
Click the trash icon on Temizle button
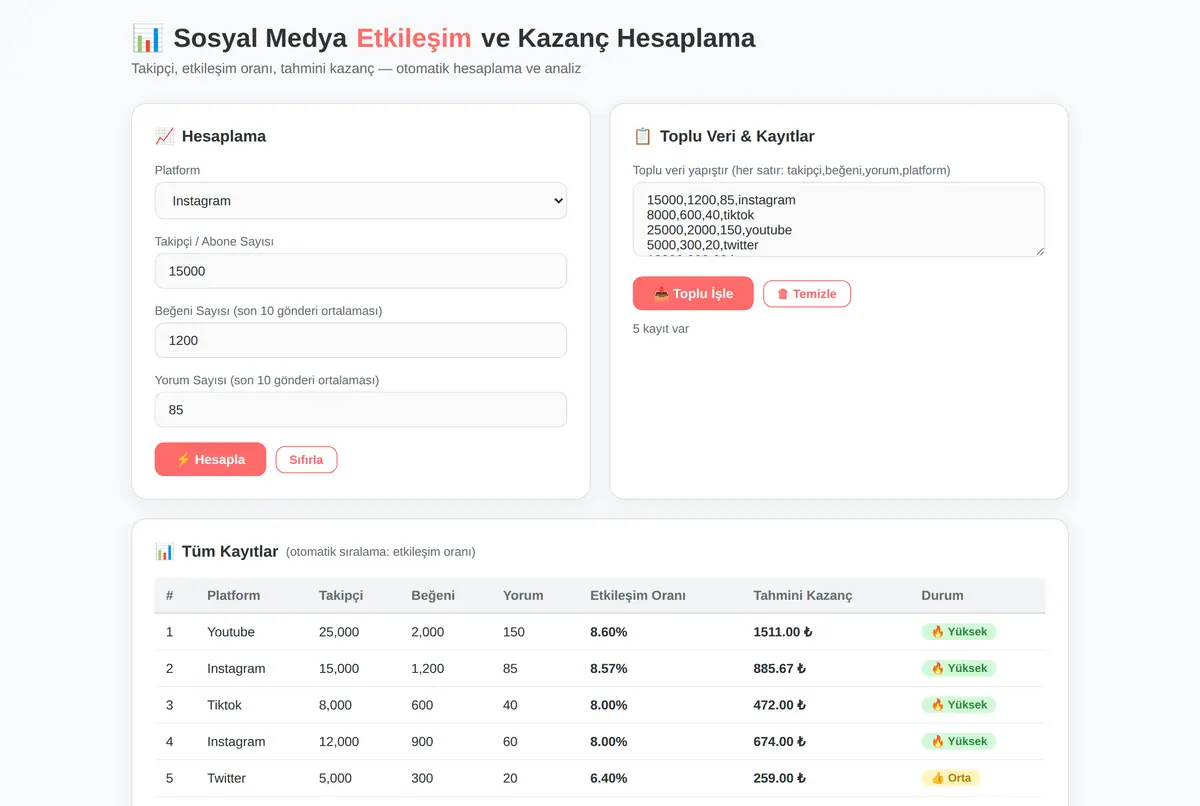pyautogui.click(x=783, y=294)
